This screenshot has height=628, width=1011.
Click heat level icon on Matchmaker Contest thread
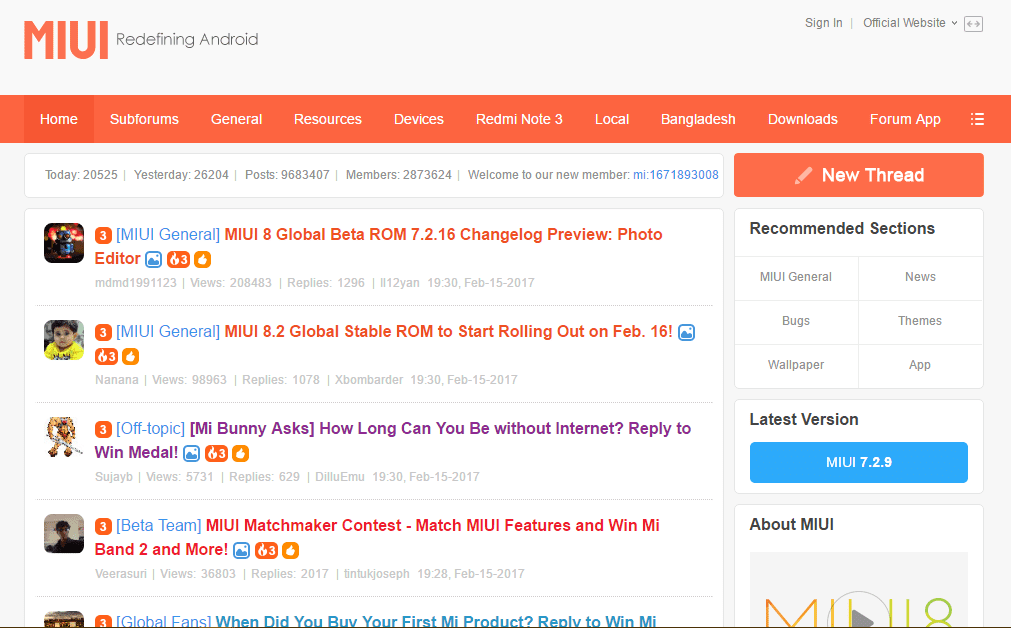(x=266, y=550)
